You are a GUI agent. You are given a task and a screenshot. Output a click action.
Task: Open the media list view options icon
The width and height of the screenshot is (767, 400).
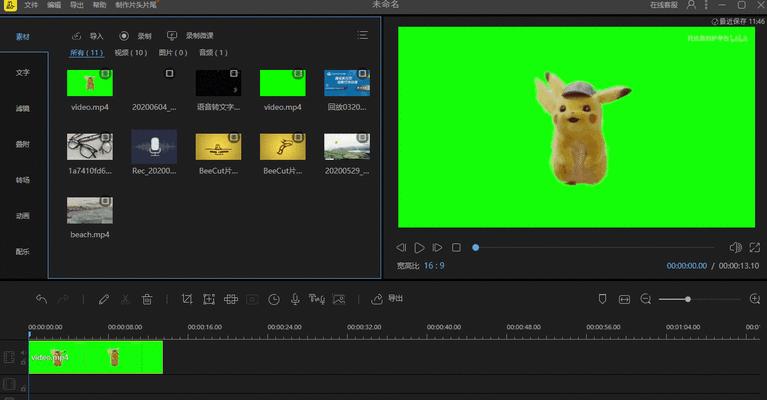pyautogui.click(x=362, y=35)
